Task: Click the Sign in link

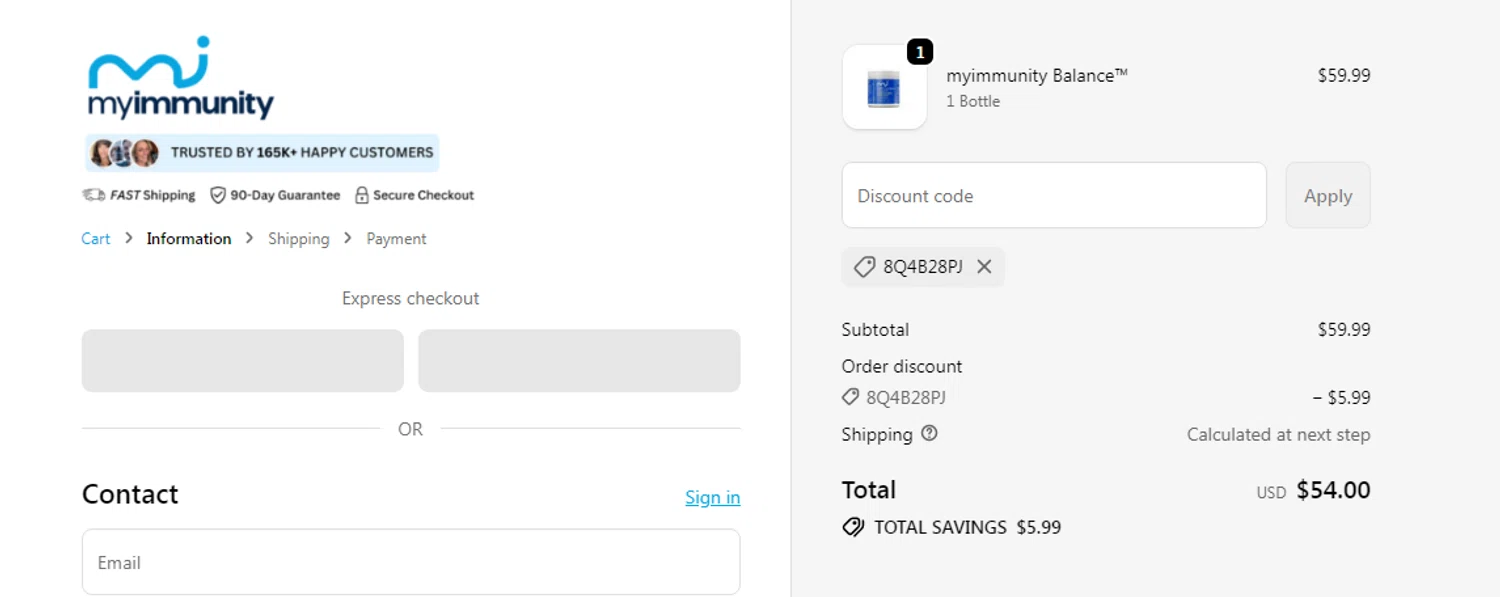Action: point(713,497)
